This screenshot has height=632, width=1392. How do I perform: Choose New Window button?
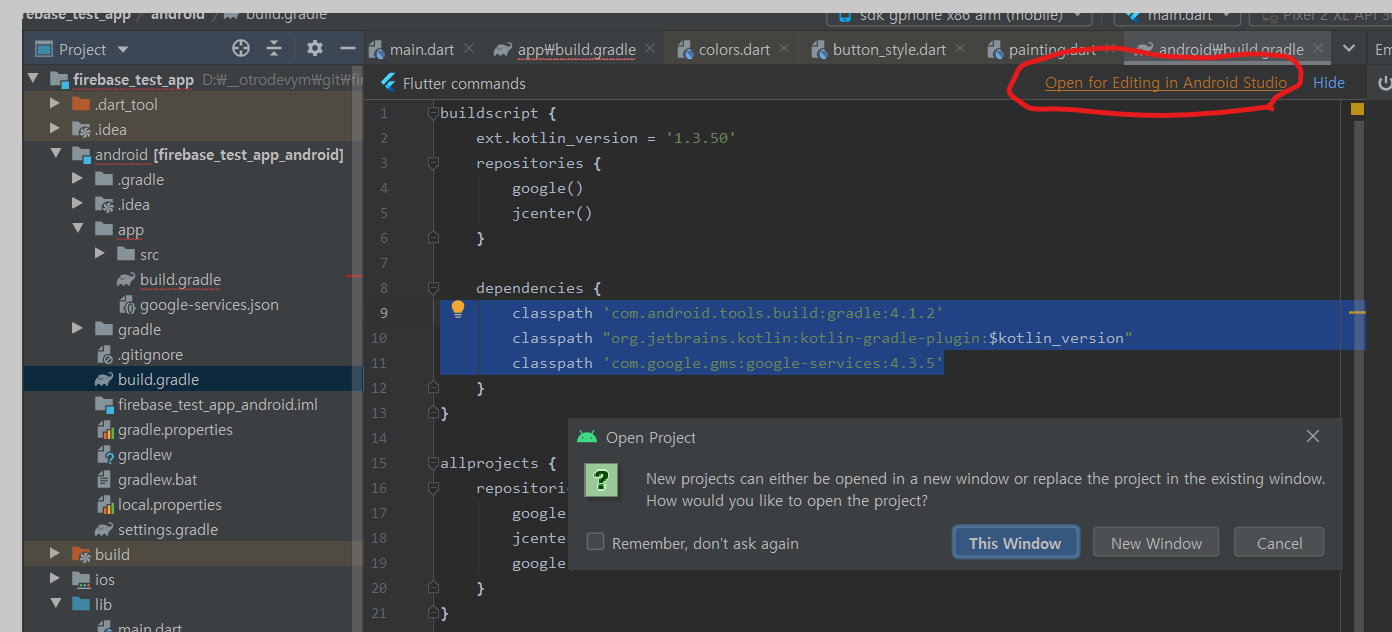point(1156,543)
